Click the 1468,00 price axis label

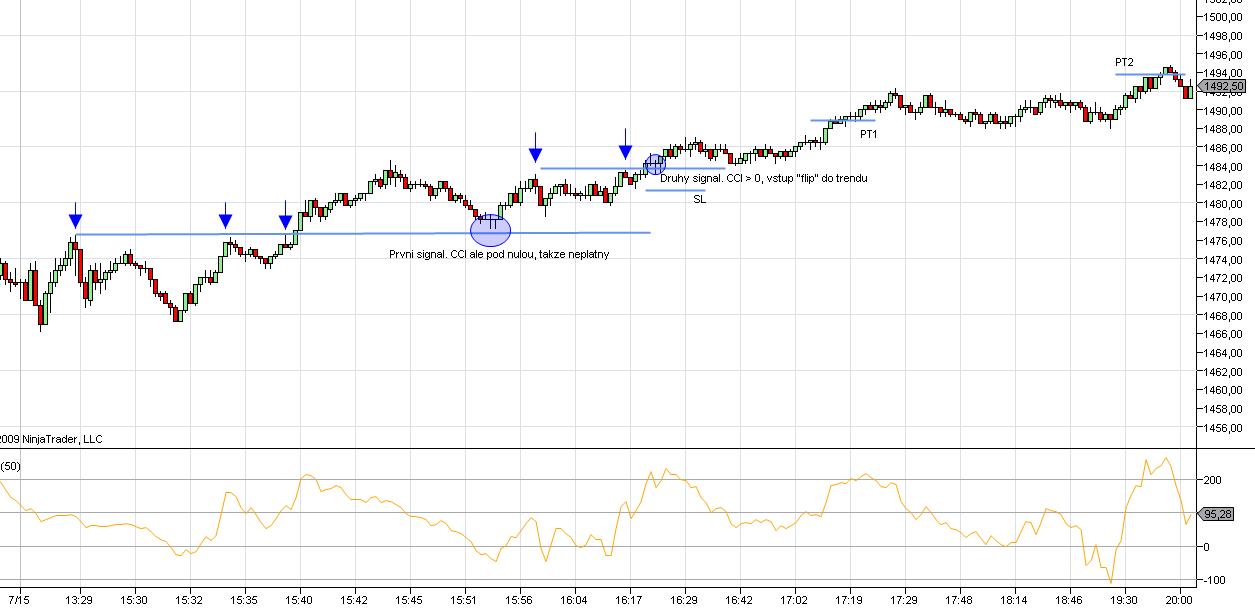pos(1224,316)
